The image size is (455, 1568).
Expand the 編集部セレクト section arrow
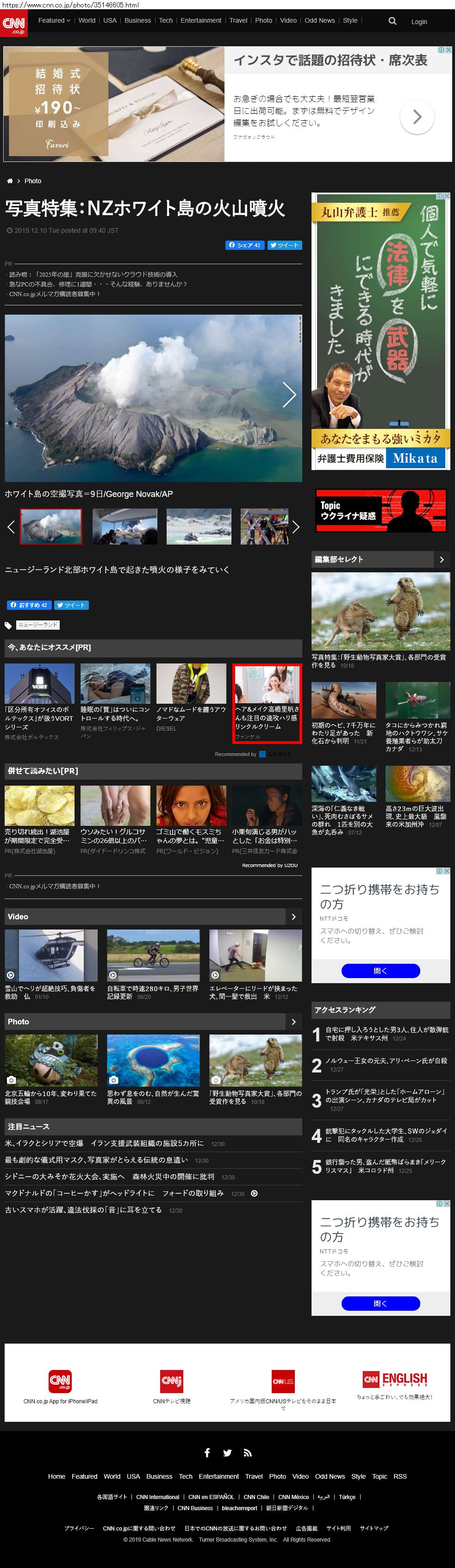[442, 559]
